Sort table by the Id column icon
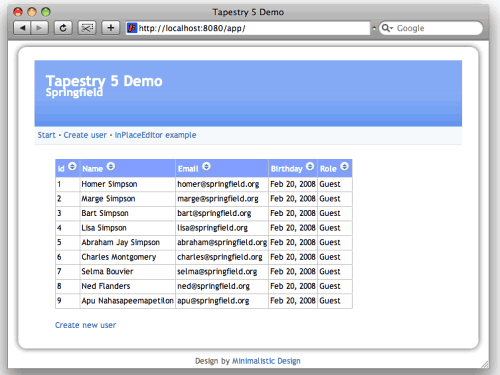Viewport: 500px width, 375px height. click(72, 166)
